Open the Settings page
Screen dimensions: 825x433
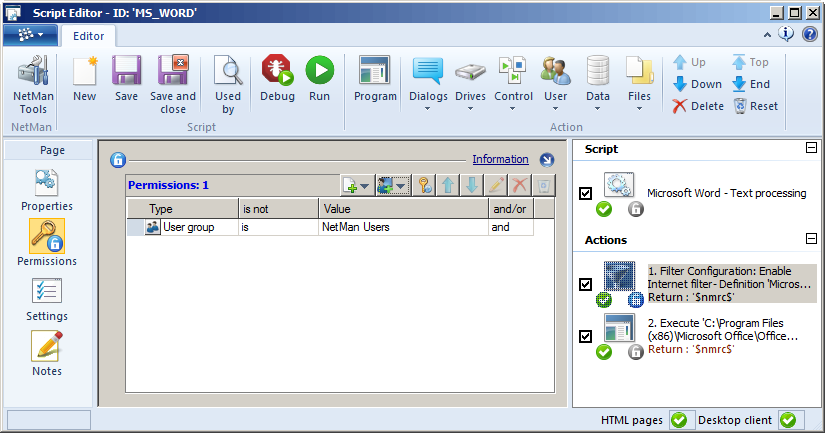click(x=47, y=299)
